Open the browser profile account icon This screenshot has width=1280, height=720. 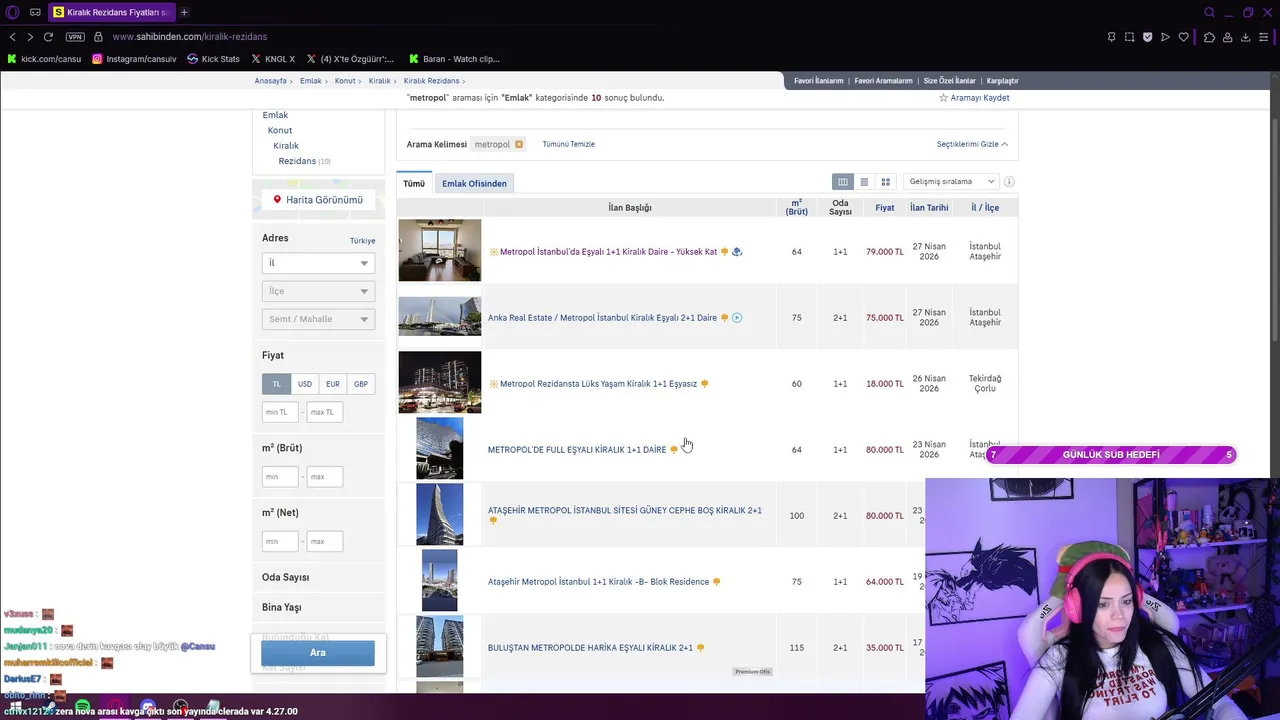pos(1227,37)
